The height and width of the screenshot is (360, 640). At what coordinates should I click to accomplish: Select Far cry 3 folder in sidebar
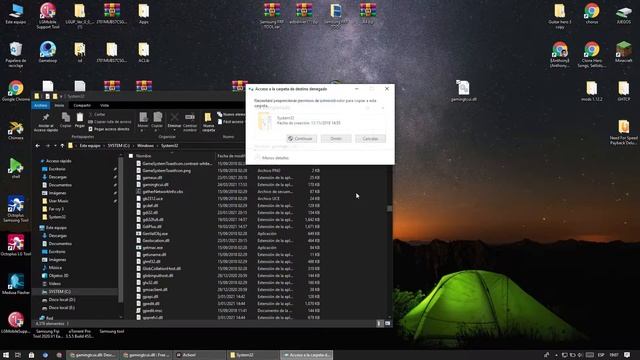pyautogui.click(x=56, y=209)
